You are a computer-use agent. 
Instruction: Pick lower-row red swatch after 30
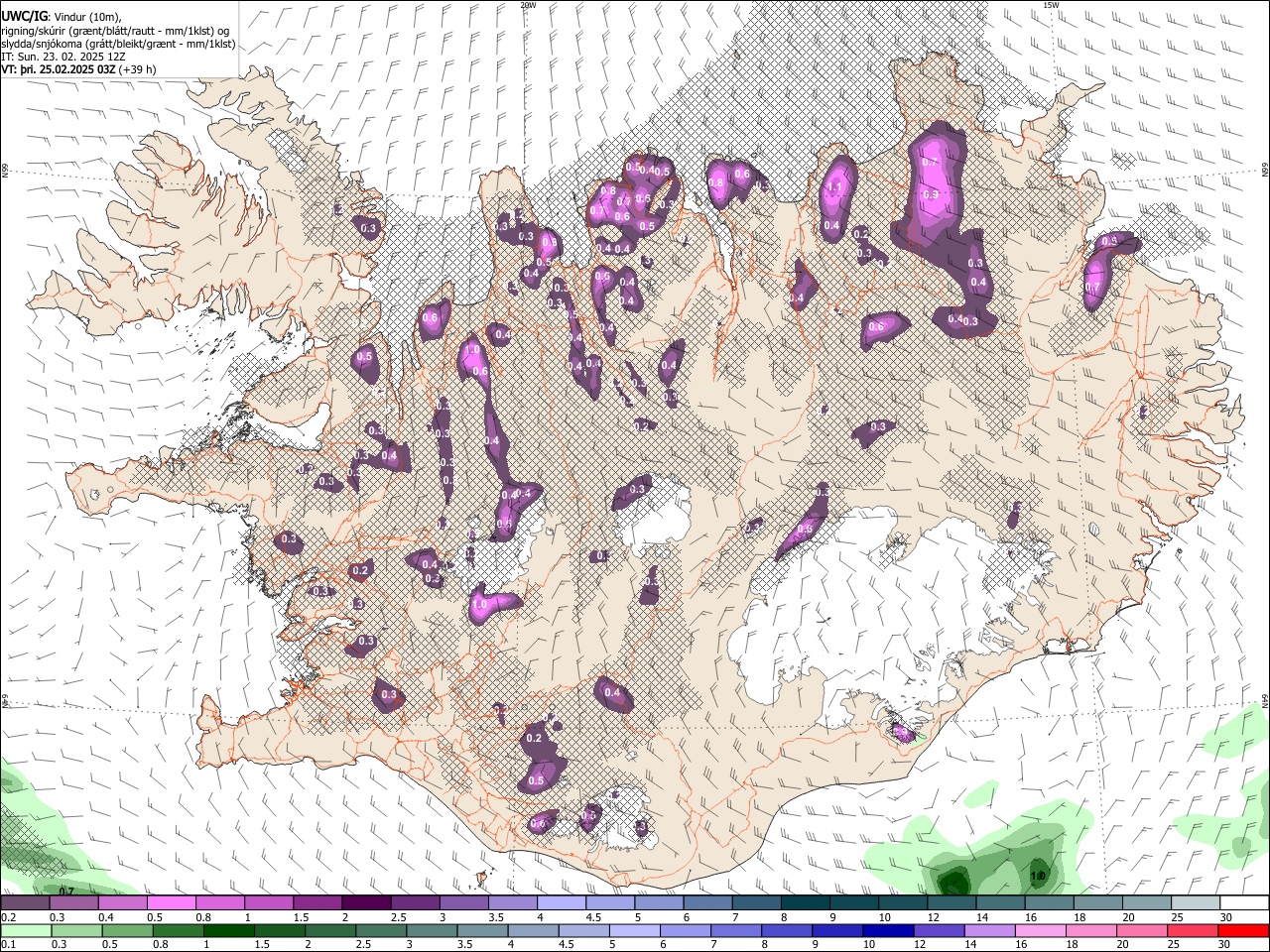pos(1243,930)
